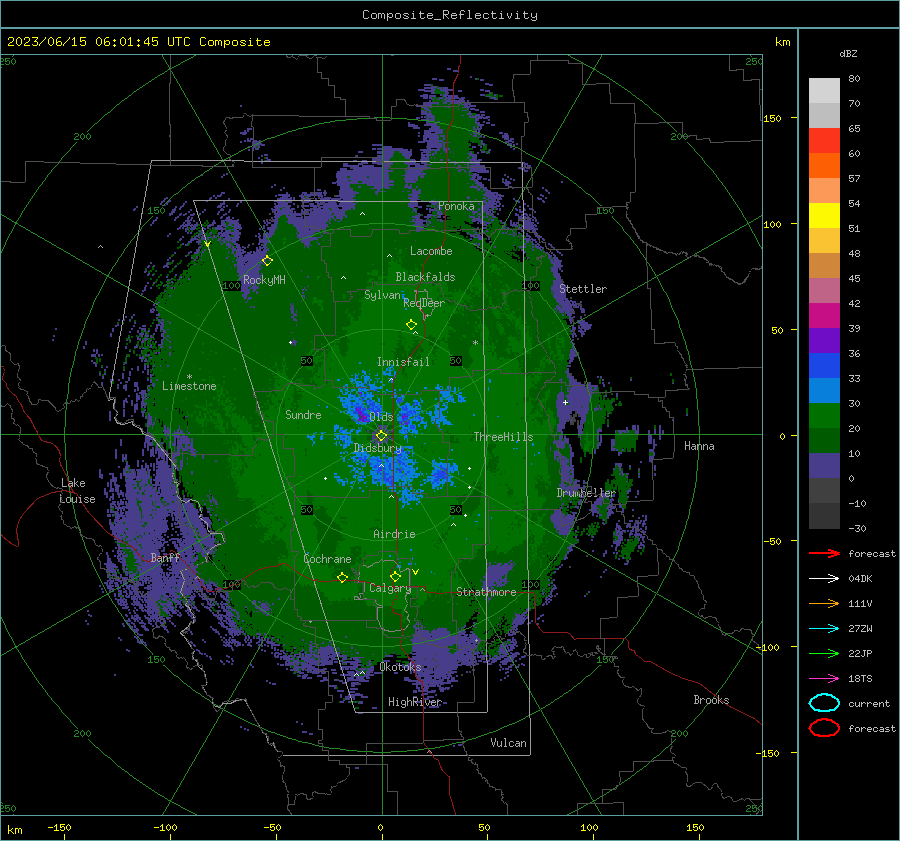Click the Lacombe city label
Screen dimensions: 900x841
click(x=431, y=251)
